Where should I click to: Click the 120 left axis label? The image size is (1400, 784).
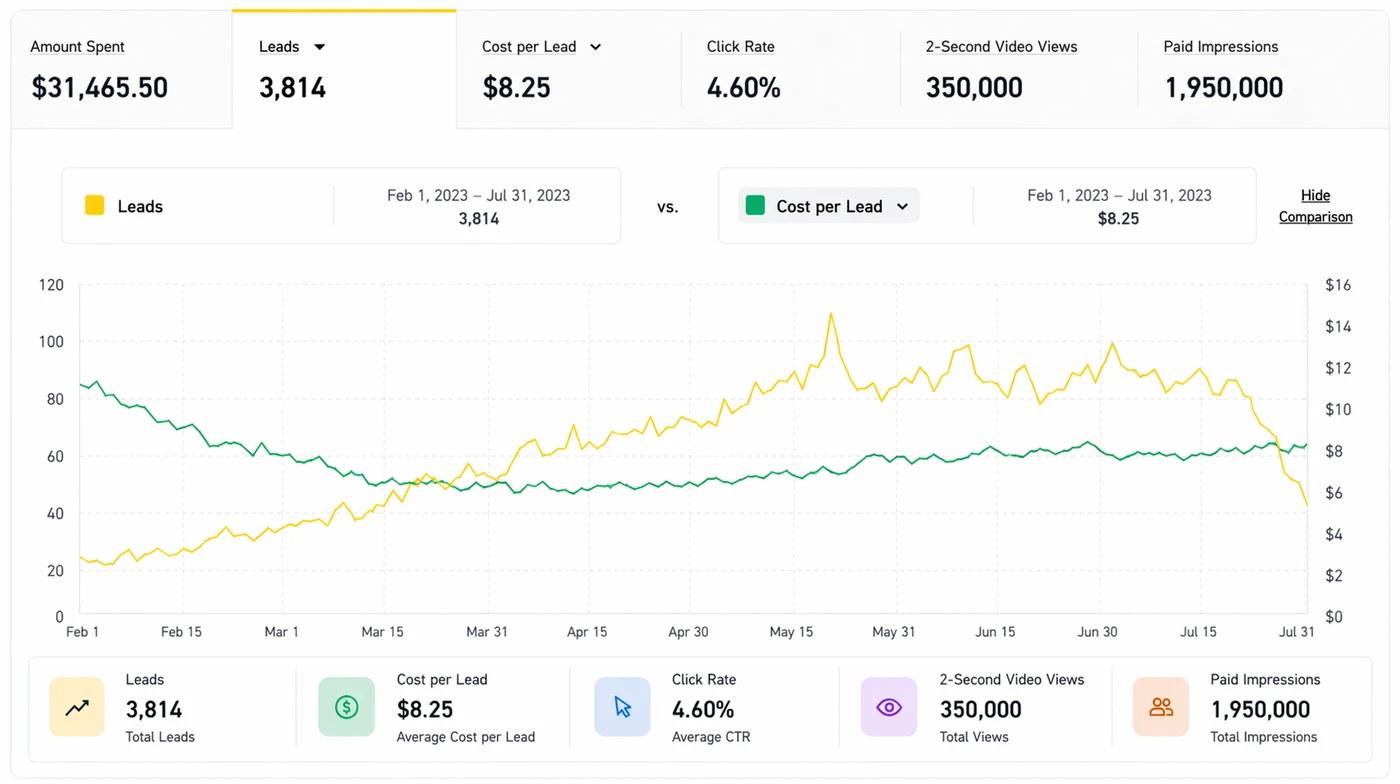click(51, 285)
